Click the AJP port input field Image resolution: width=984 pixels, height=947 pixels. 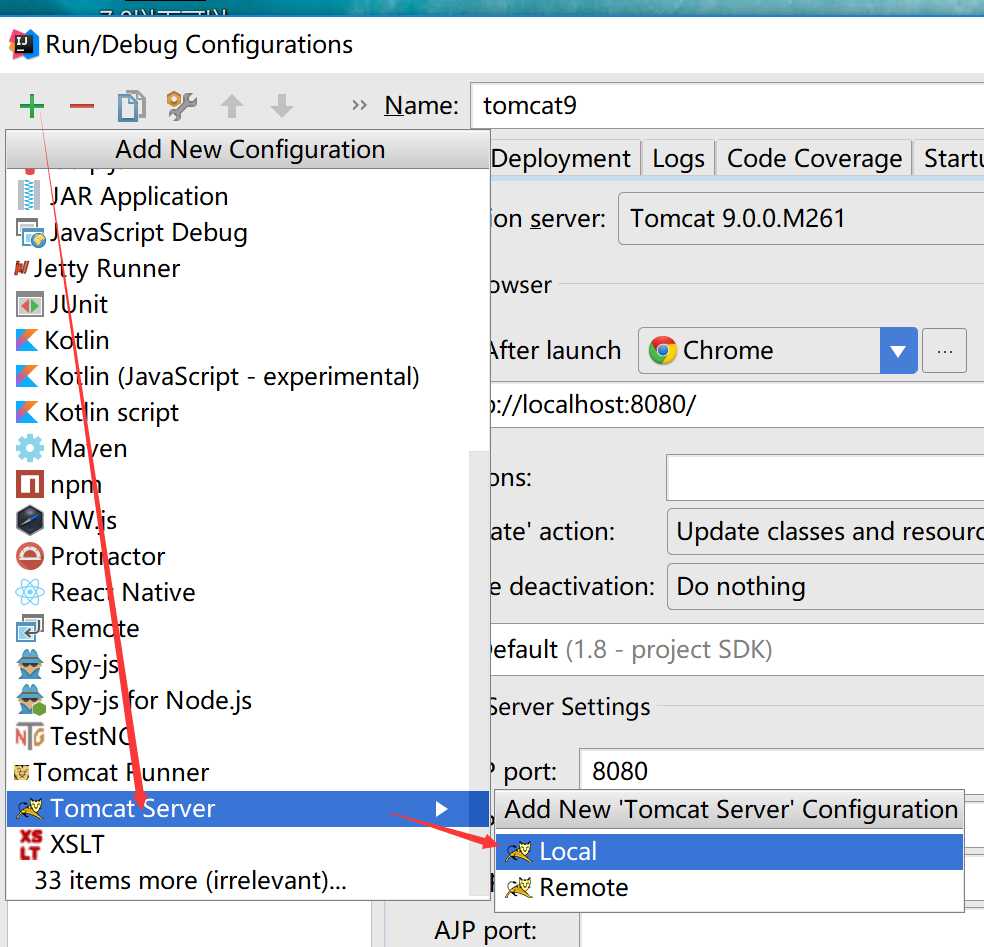[x=781, y=931]
